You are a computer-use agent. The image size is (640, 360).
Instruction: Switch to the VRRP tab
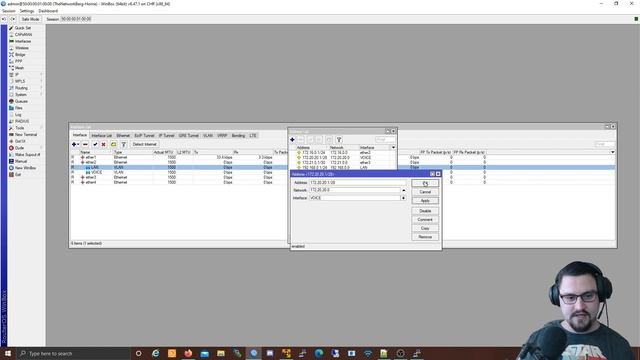[x=222, y=135]
